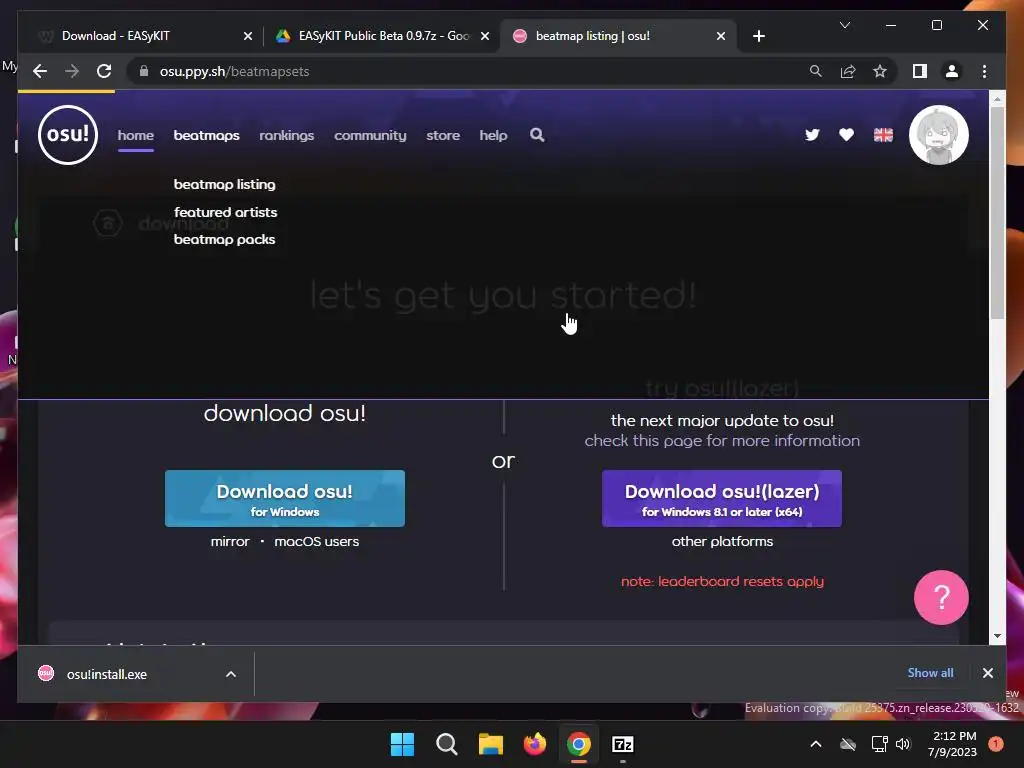Bookmark this page with star icon

(880, 71)
